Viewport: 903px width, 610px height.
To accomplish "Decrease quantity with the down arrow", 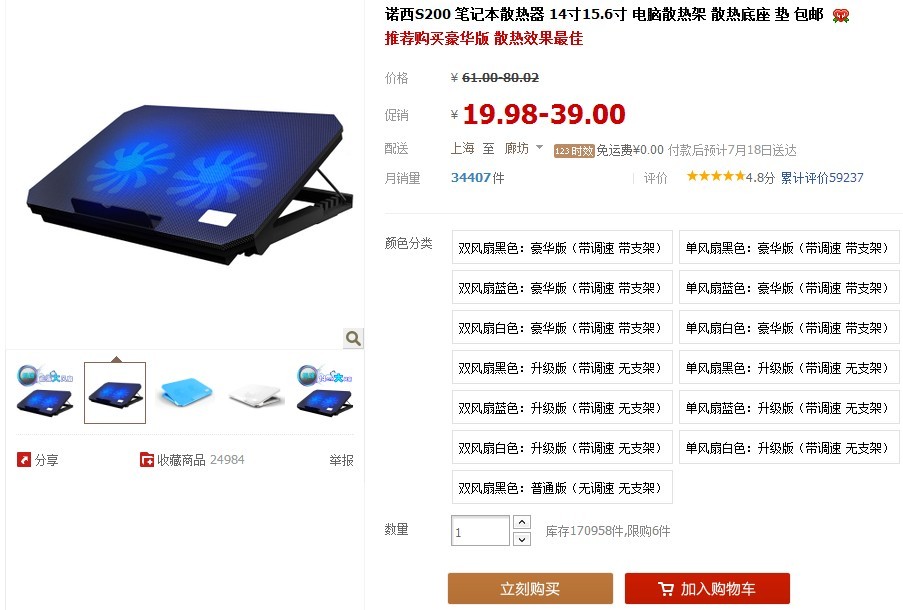I will [x=521, y=539].
